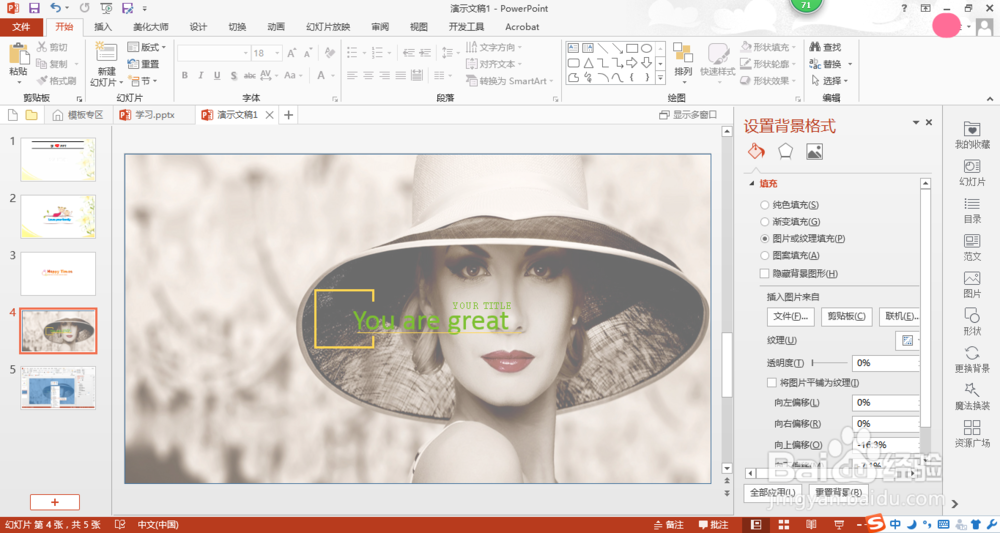Open the Texture (纹理) dropdown

point(908,340)
